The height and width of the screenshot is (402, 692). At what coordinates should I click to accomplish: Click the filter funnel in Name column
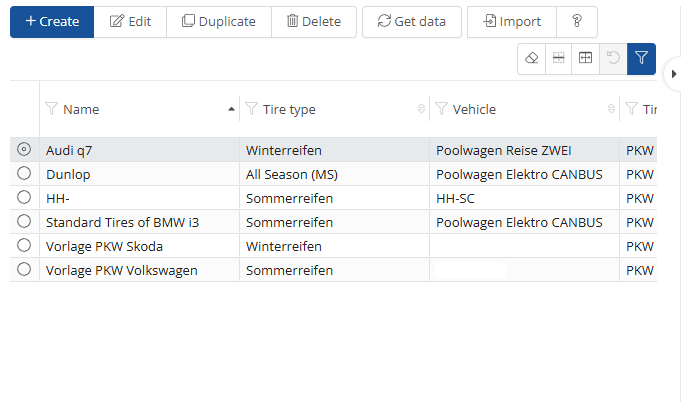(x=52, y=109)
